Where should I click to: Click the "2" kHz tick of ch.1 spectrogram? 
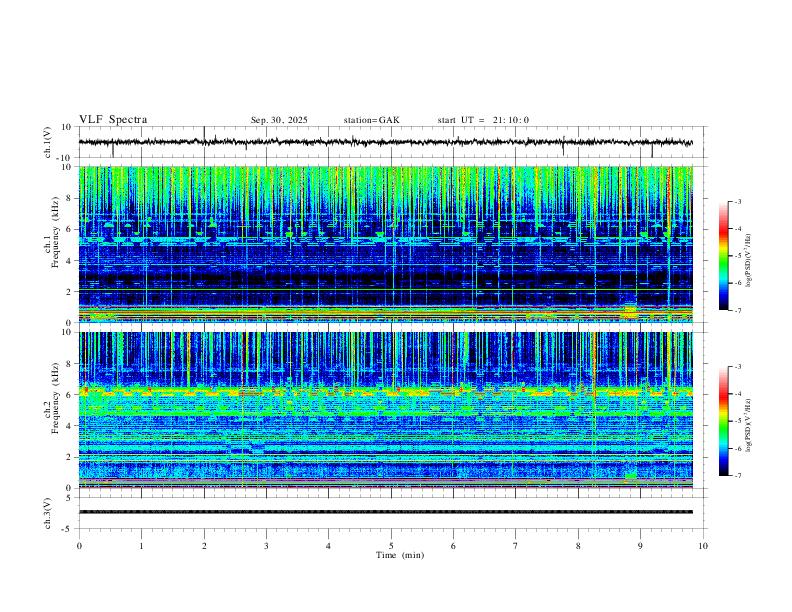(69, 292)
